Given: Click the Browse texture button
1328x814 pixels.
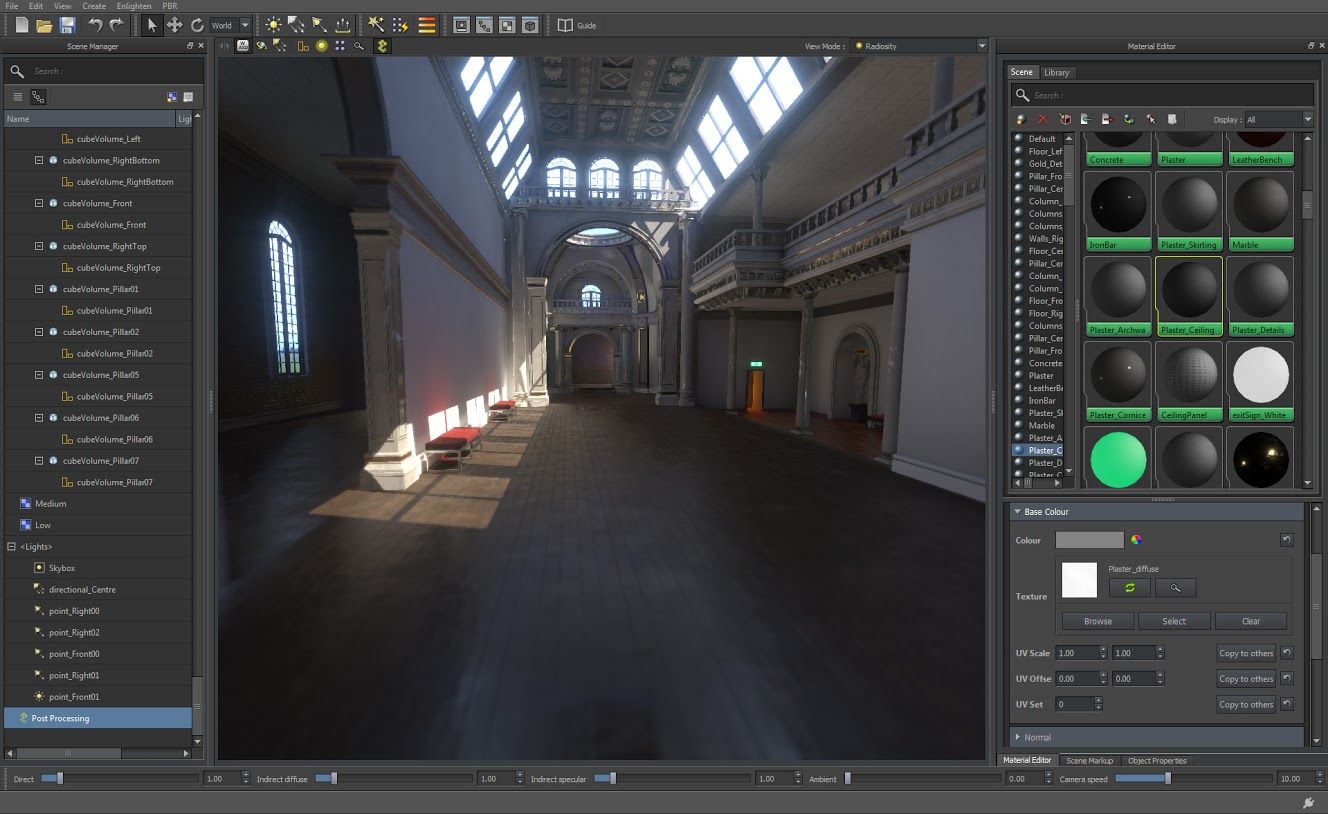Looking at the screenshot, I should (1098, 621).
